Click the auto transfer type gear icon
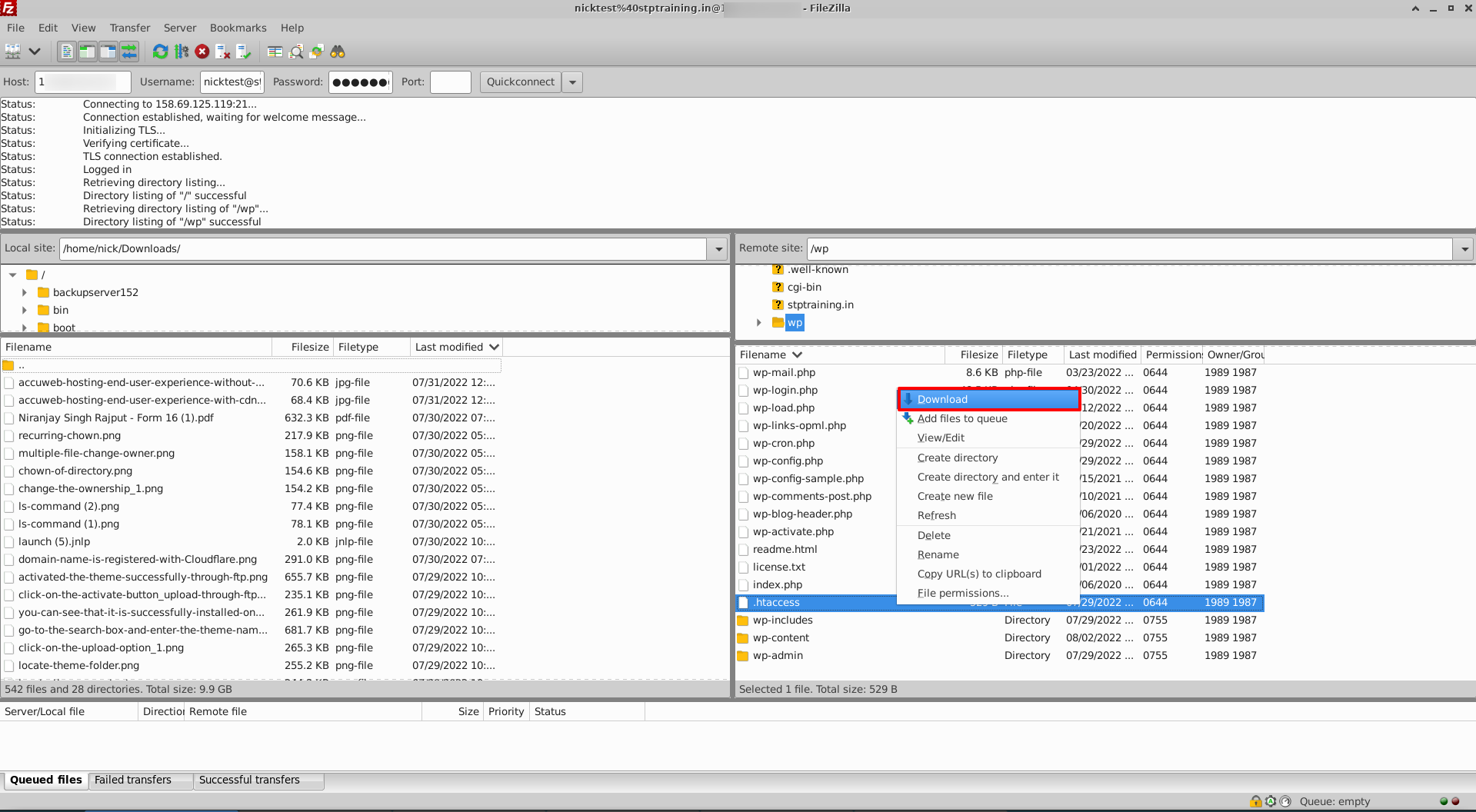 pyautogui.click(x=1271, y=801)
